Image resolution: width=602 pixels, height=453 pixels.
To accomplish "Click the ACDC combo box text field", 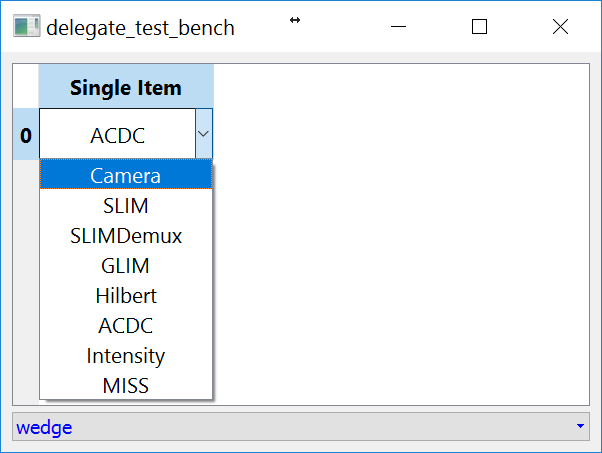I will tap(117, 135).
